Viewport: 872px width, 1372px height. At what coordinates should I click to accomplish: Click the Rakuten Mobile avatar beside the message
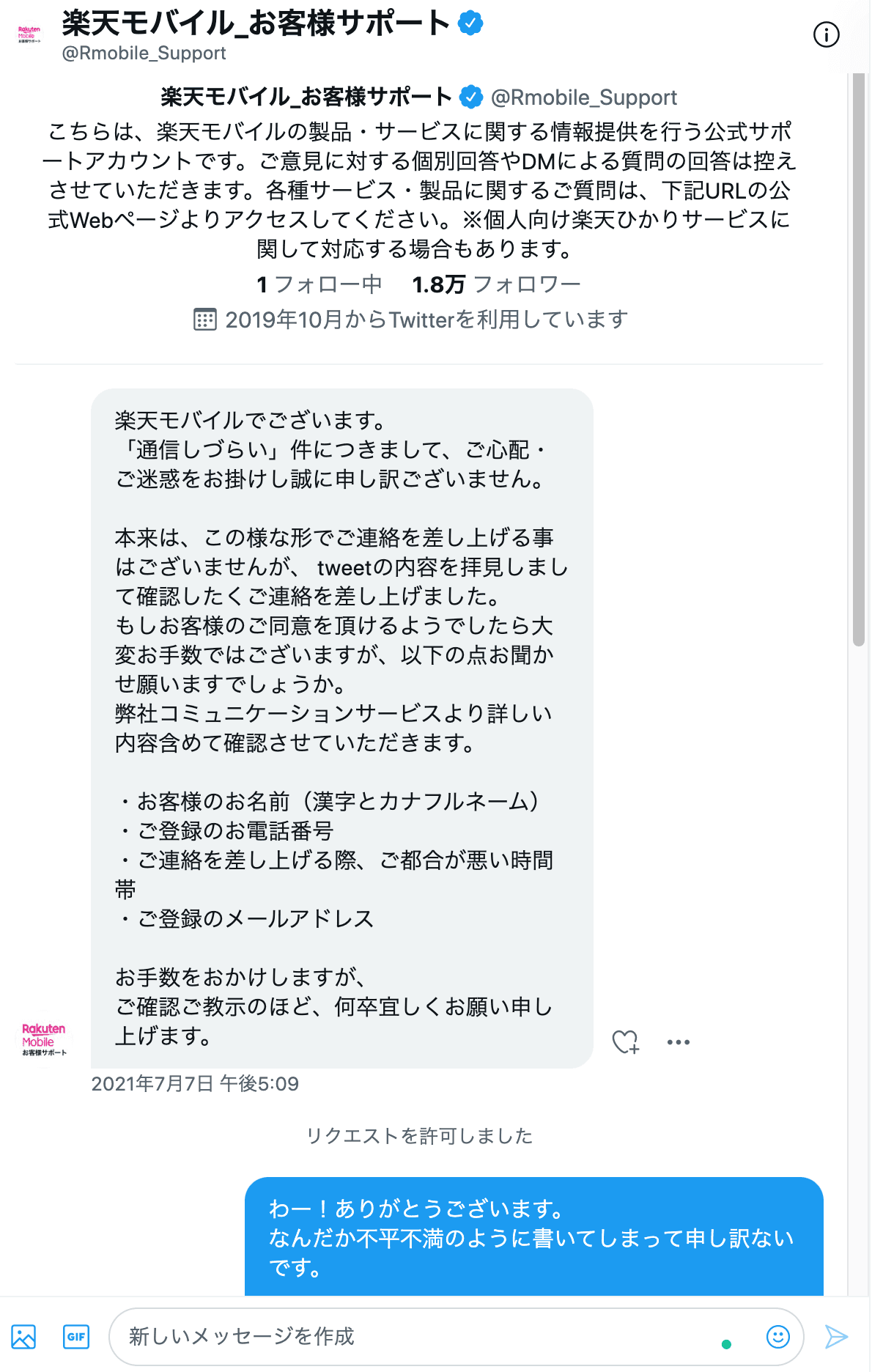pyautogui.click(x=44, y=1040)
